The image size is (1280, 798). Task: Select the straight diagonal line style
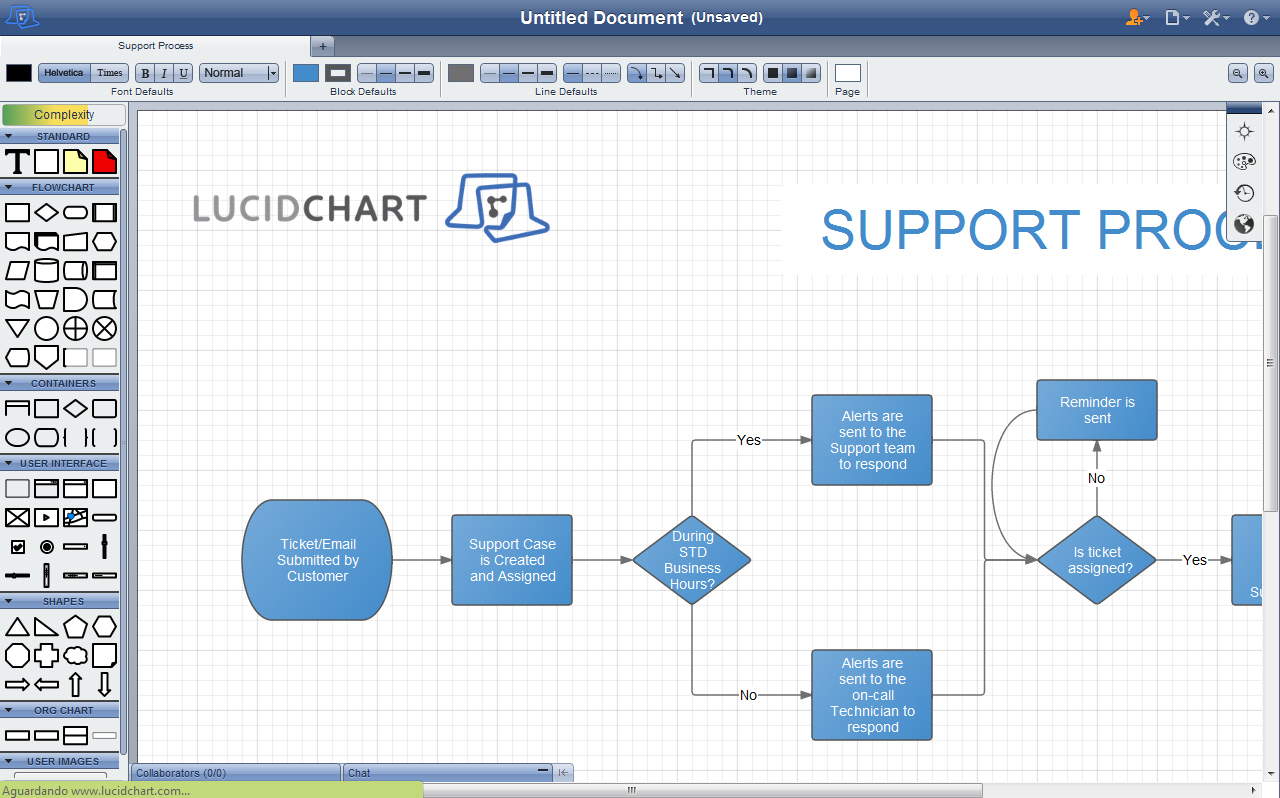point(675,73)
